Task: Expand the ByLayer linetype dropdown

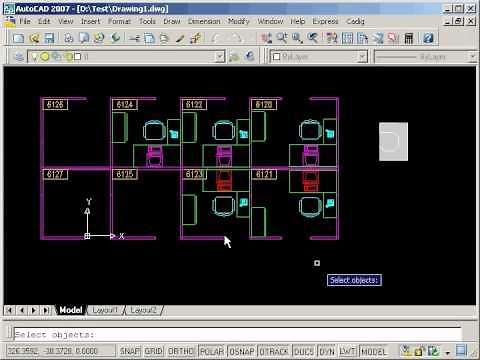Action: coord(473,57)
